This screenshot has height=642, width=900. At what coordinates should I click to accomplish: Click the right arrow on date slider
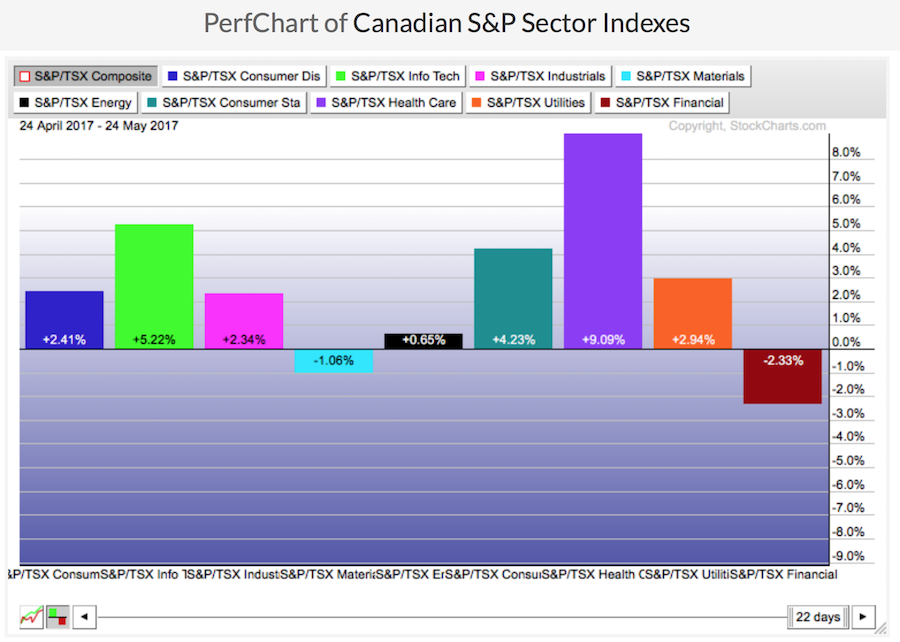tap(863, 616)
